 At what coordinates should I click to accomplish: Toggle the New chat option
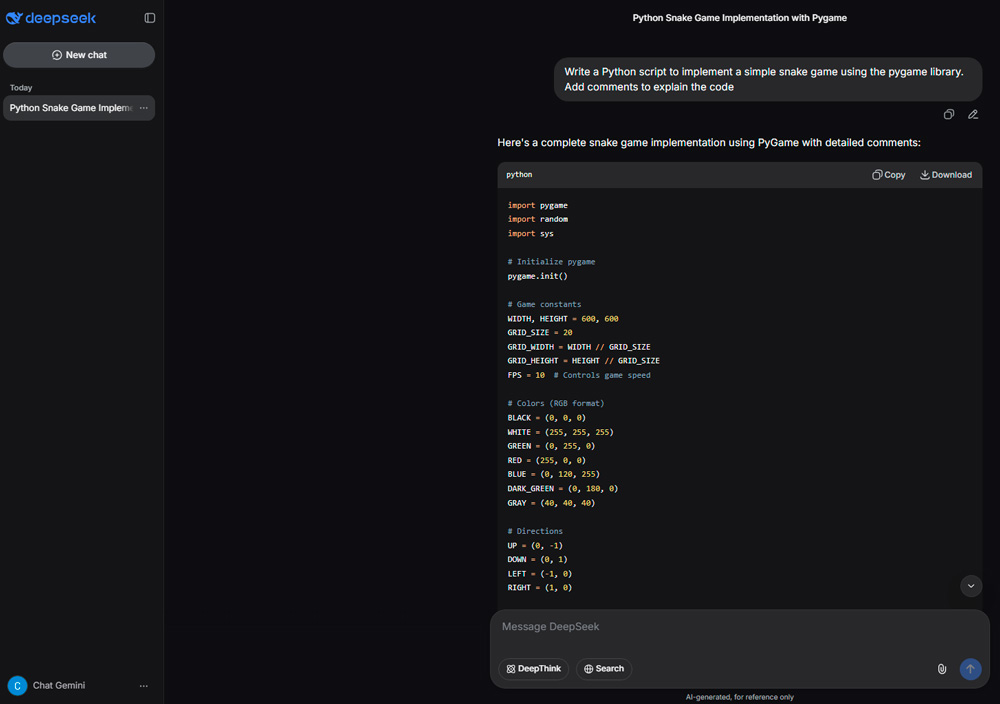(78, 55)
